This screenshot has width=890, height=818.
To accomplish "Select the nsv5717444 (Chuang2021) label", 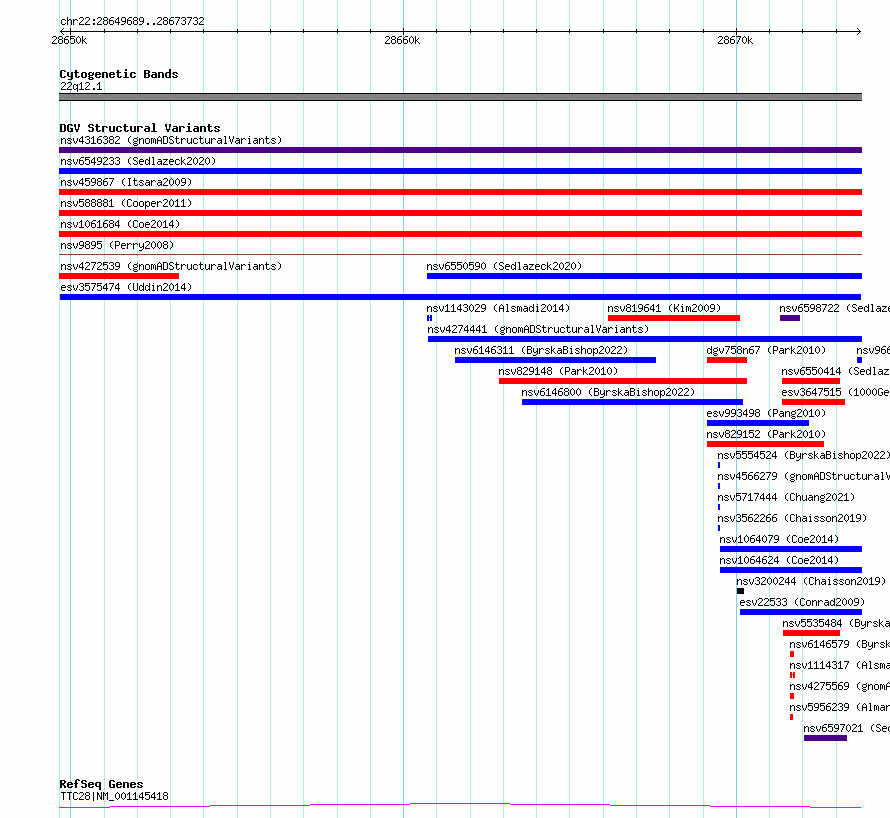I will pos(786,497).
